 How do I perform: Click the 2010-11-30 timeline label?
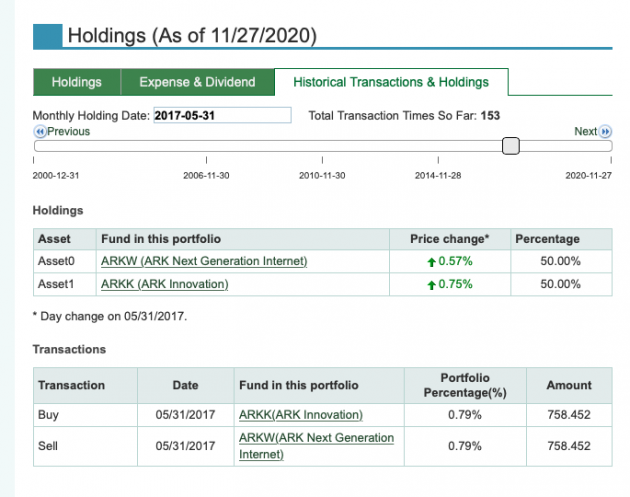coord(322,176)
